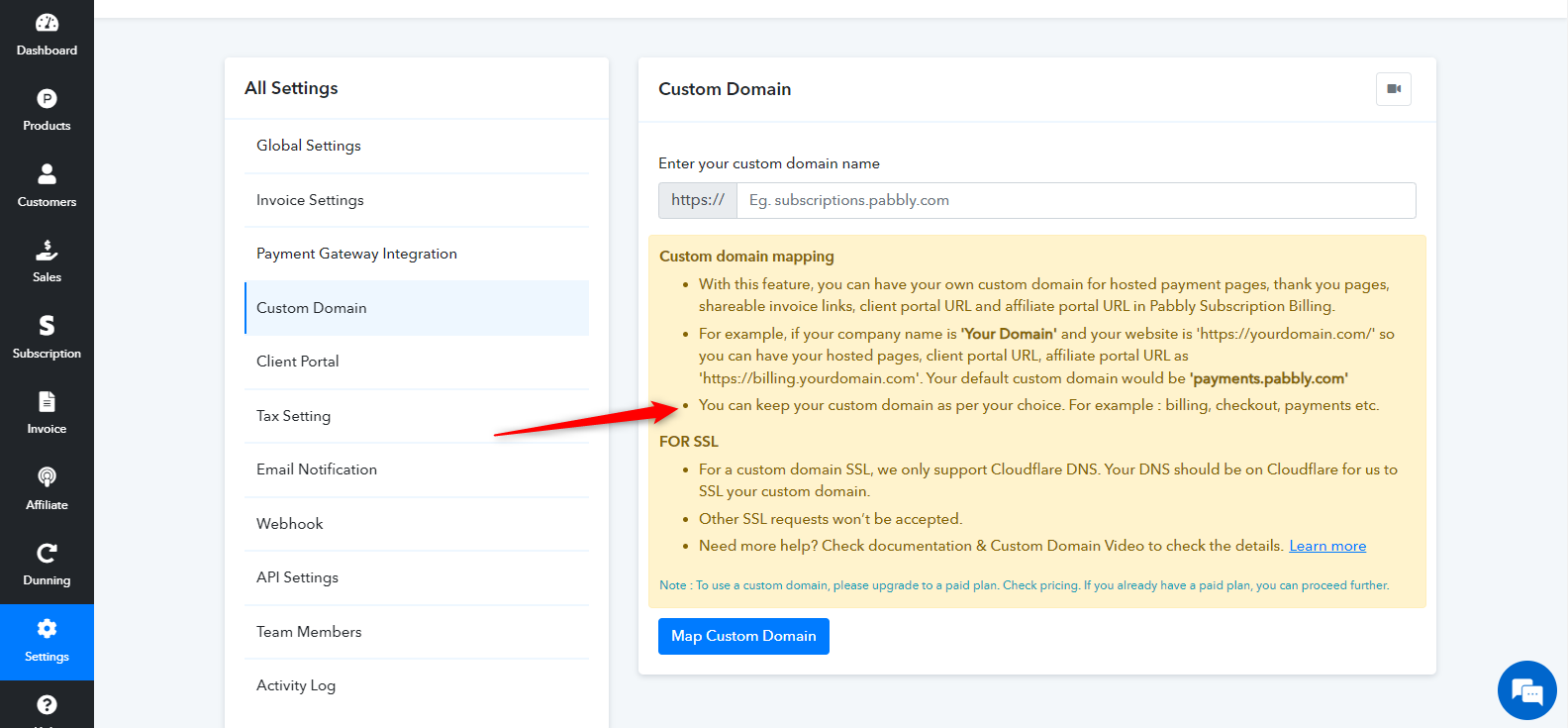Open Client Portal settings
This screenshot has width=1568, height=728.
click(417, 362)
